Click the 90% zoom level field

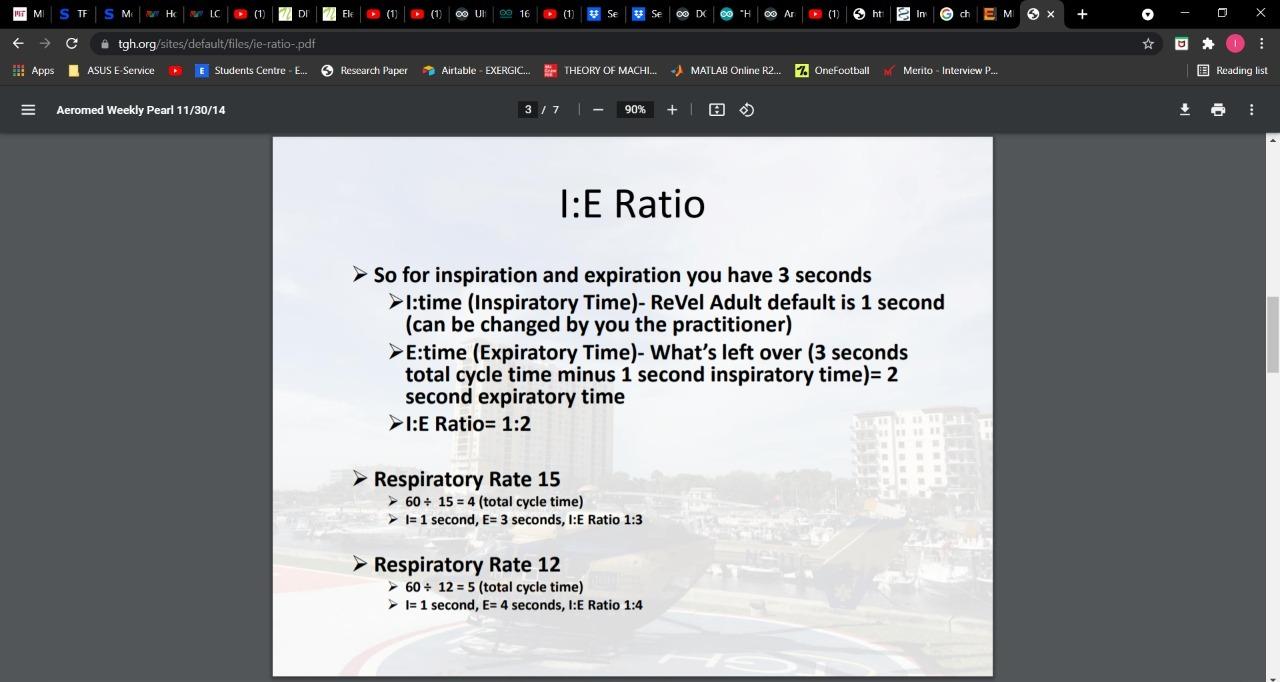(x=635, y=110)
